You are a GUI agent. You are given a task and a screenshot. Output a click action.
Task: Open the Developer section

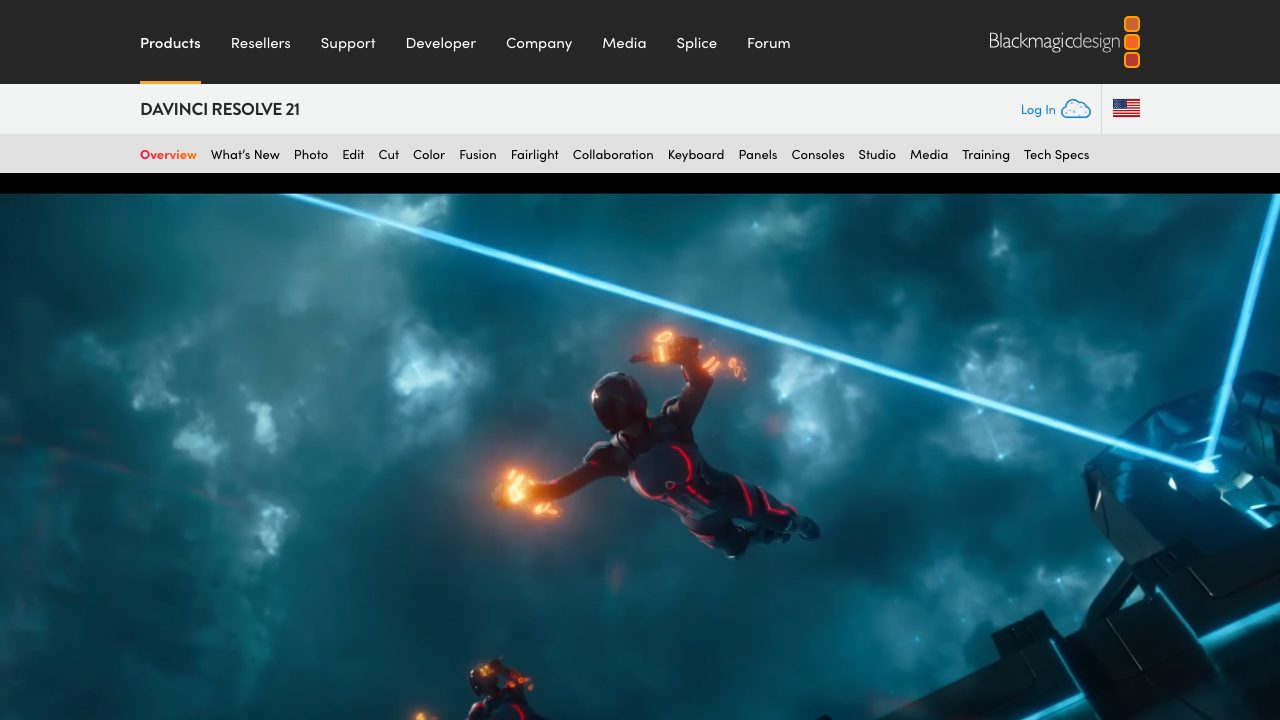pos(441,43)
